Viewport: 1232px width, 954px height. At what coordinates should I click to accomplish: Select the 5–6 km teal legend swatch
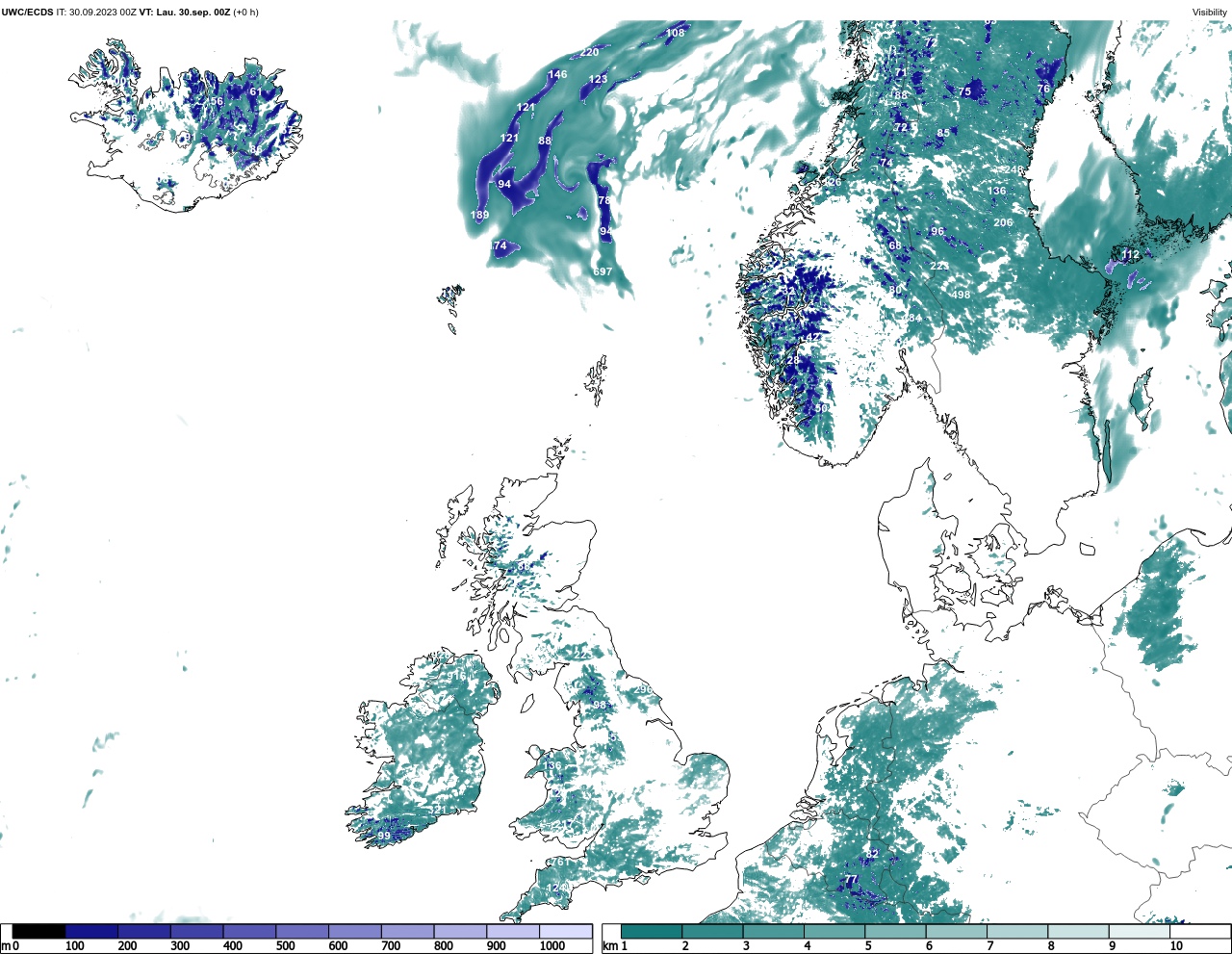coord(896,932)
